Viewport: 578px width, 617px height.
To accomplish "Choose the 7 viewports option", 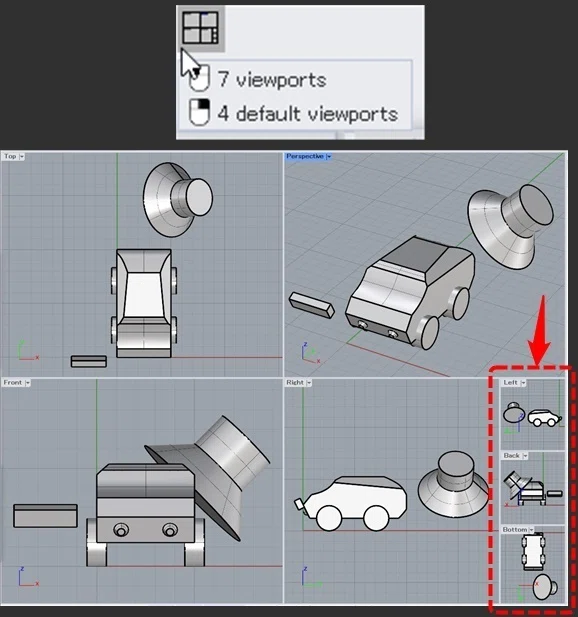I will coord(271,80).
